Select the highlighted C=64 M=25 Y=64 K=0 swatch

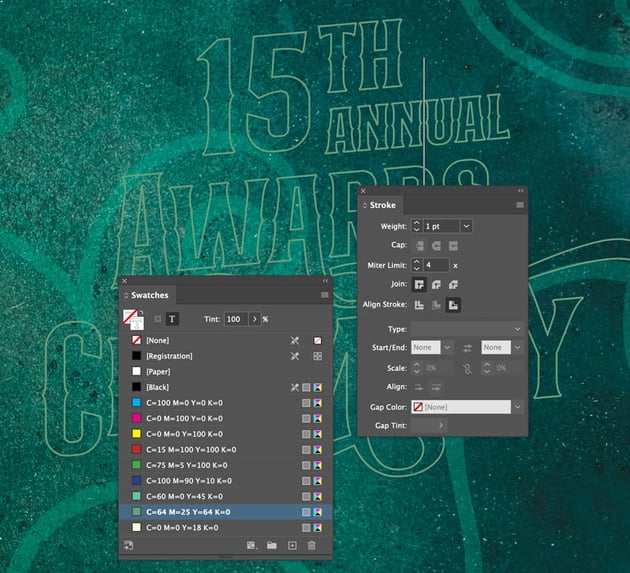click(225, 512)
